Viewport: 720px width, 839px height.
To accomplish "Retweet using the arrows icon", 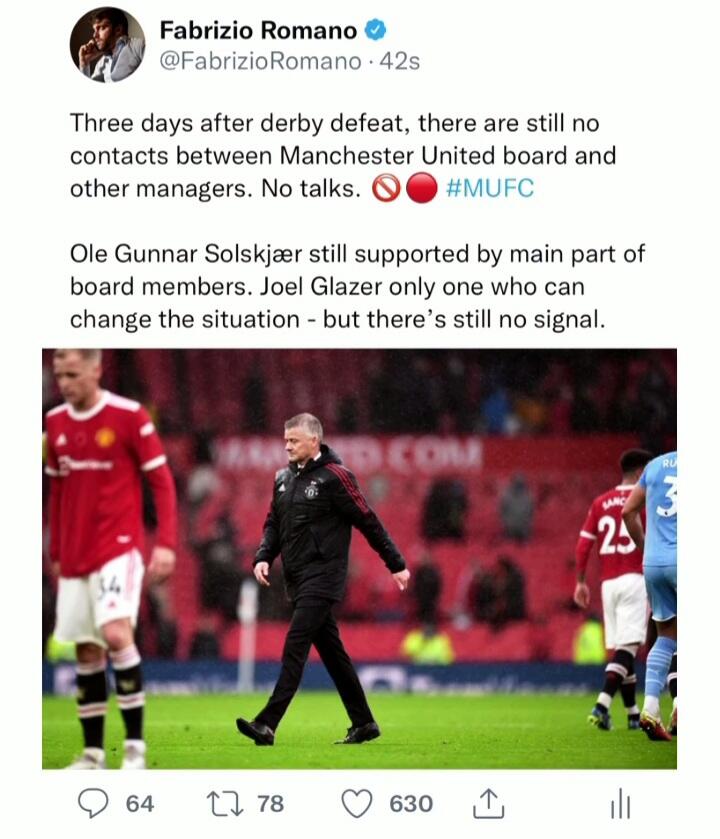I will [225, 804].
